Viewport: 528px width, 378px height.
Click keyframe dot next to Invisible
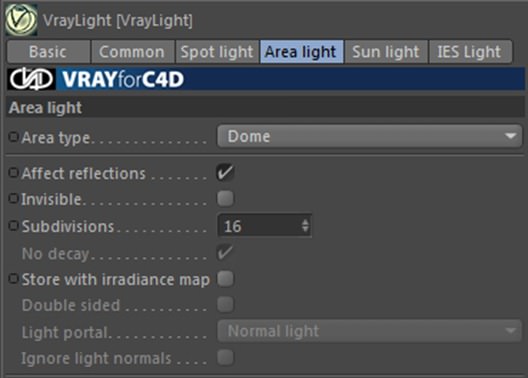click(x=13, y=199)
